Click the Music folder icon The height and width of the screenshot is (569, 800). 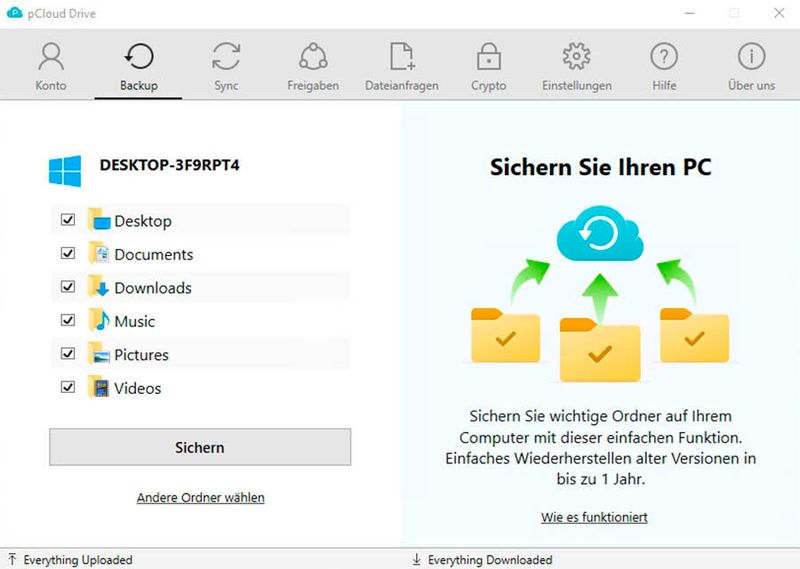(99, 320)
